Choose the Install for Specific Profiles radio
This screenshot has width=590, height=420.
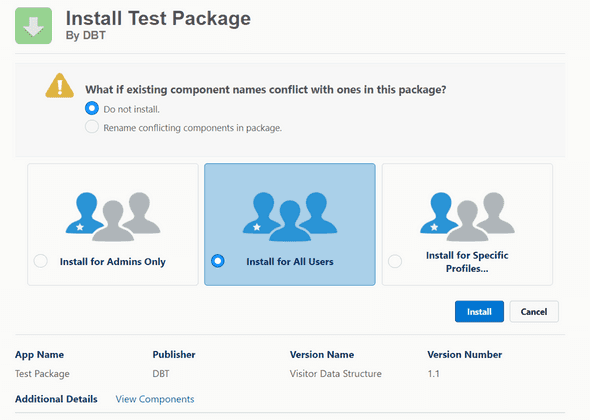pyautogui.click(x=395, y=261)
